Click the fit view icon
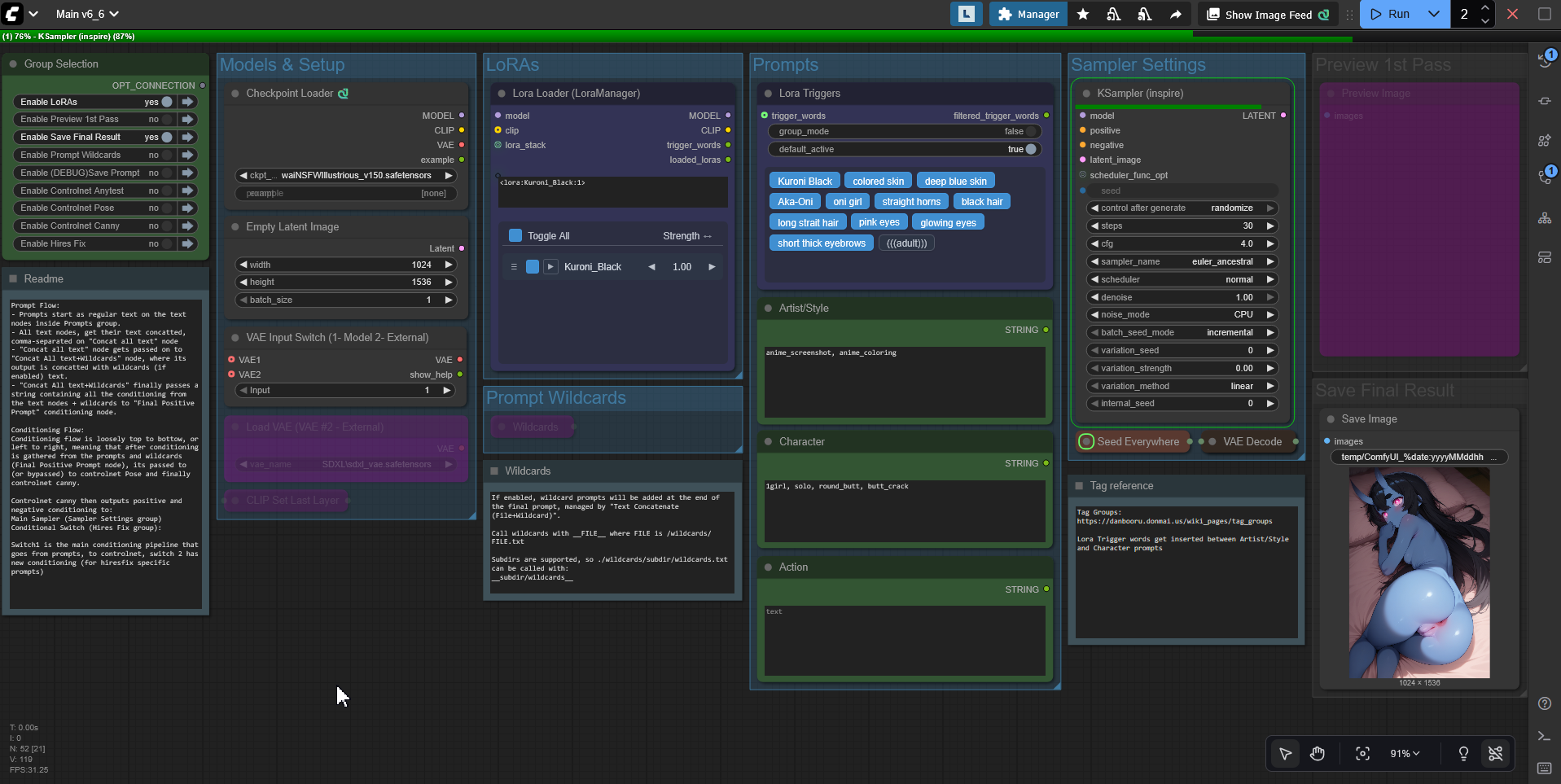Image resolution: width=1561 pixels, height=784 pixels. (x=1362, y=754)
